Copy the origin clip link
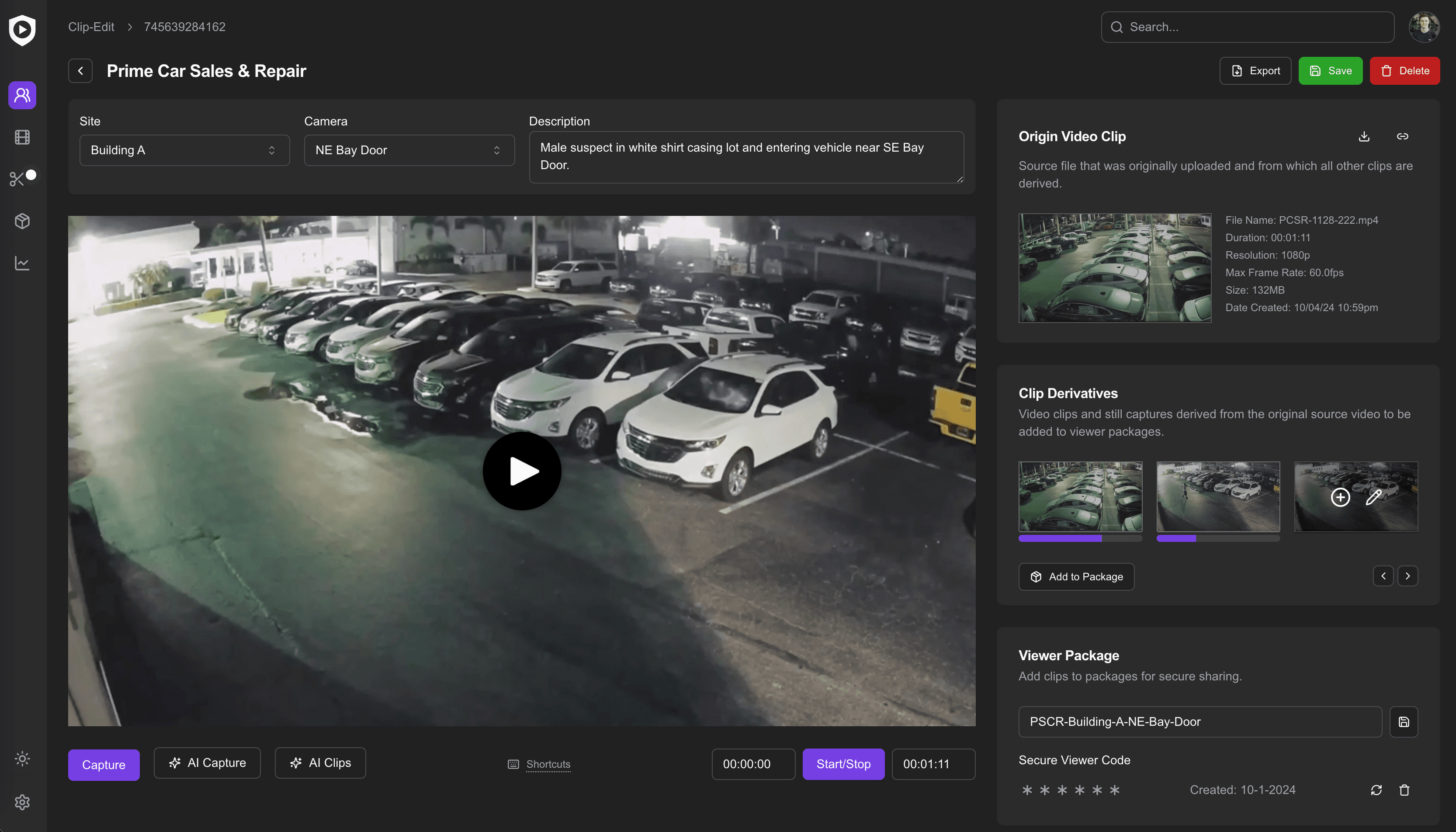 click(x=1404, y=136)
